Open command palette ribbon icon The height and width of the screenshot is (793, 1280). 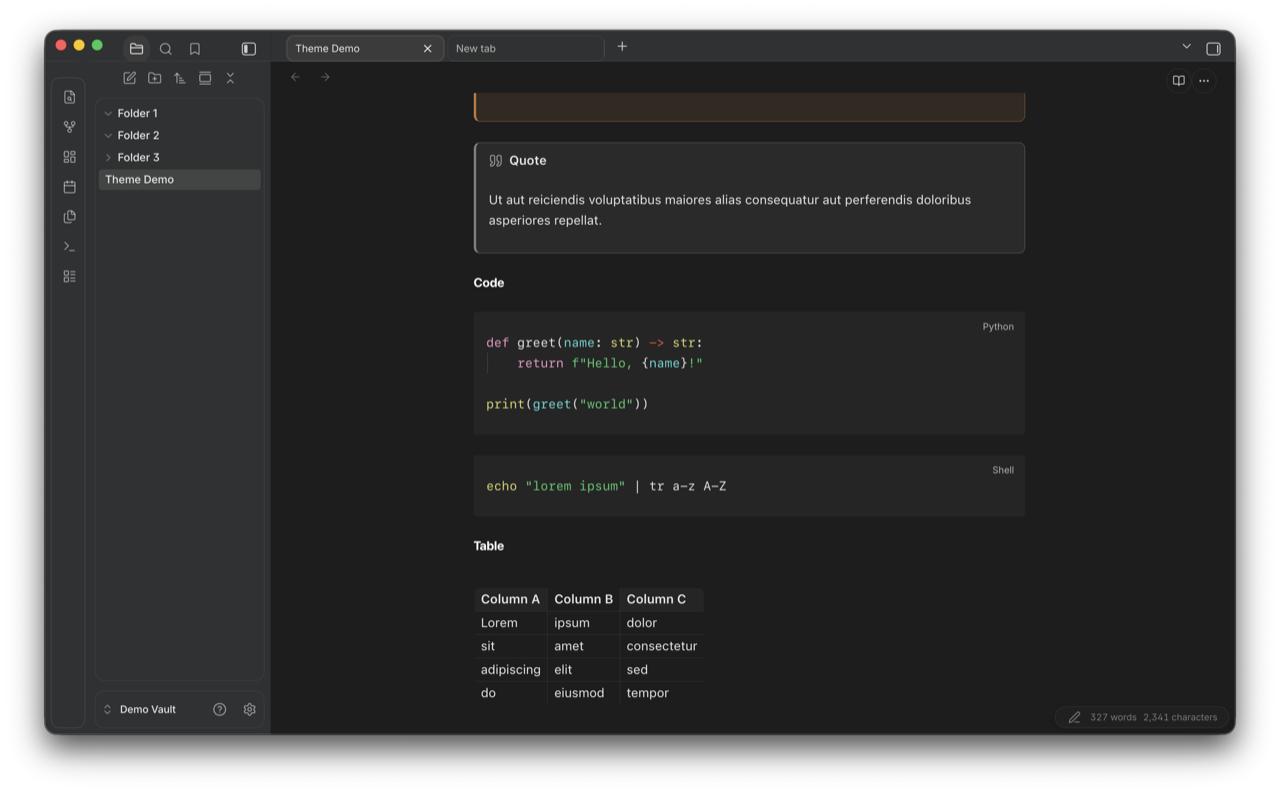(69, 246)
